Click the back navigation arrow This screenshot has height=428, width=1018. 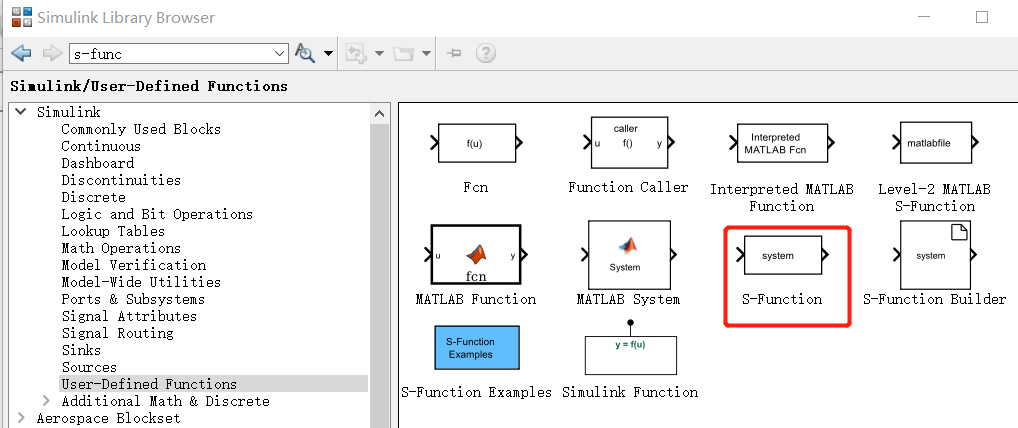pos(21,53)
